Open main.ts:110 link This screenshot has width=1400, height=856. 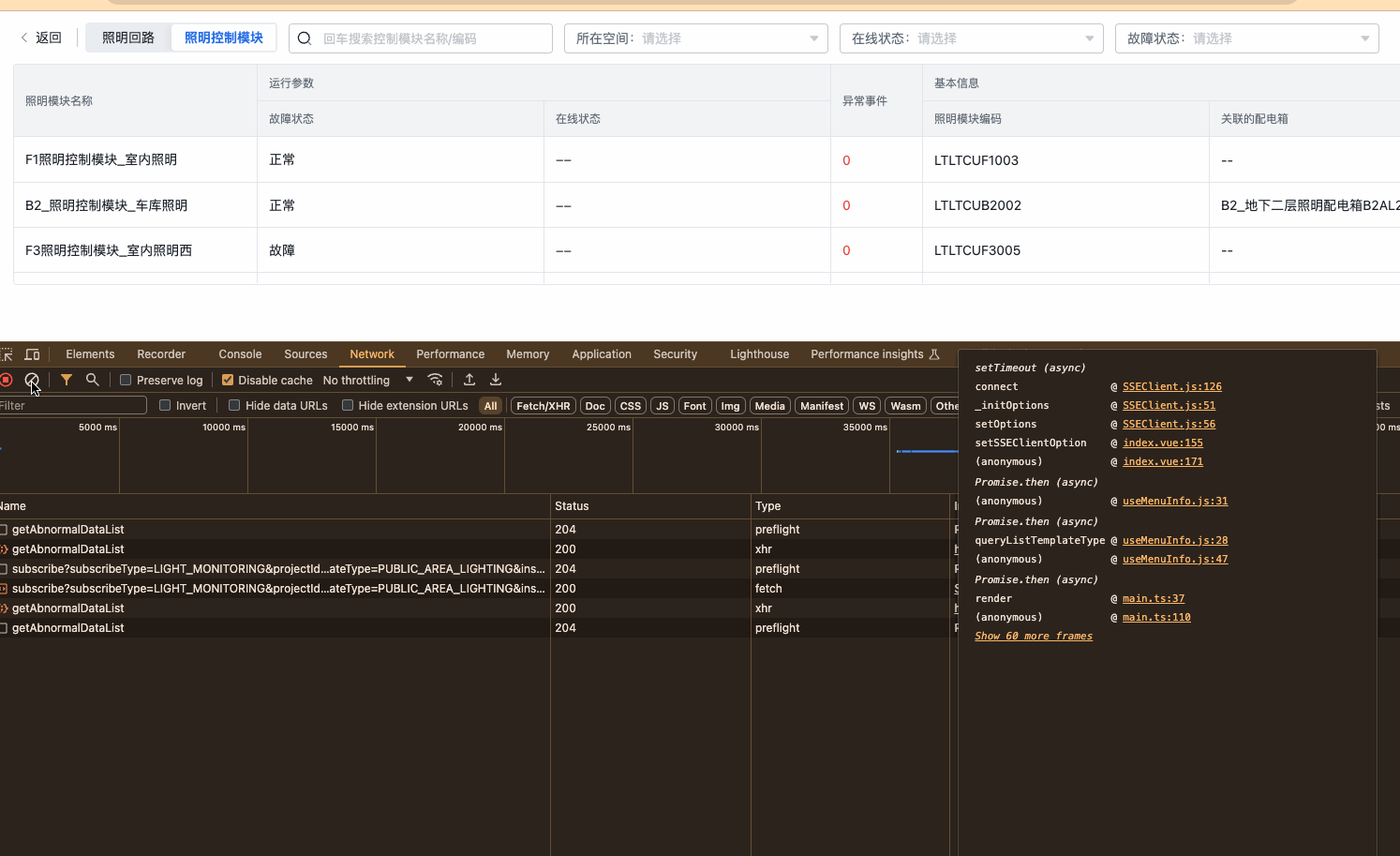click(x=1156, y=617)
